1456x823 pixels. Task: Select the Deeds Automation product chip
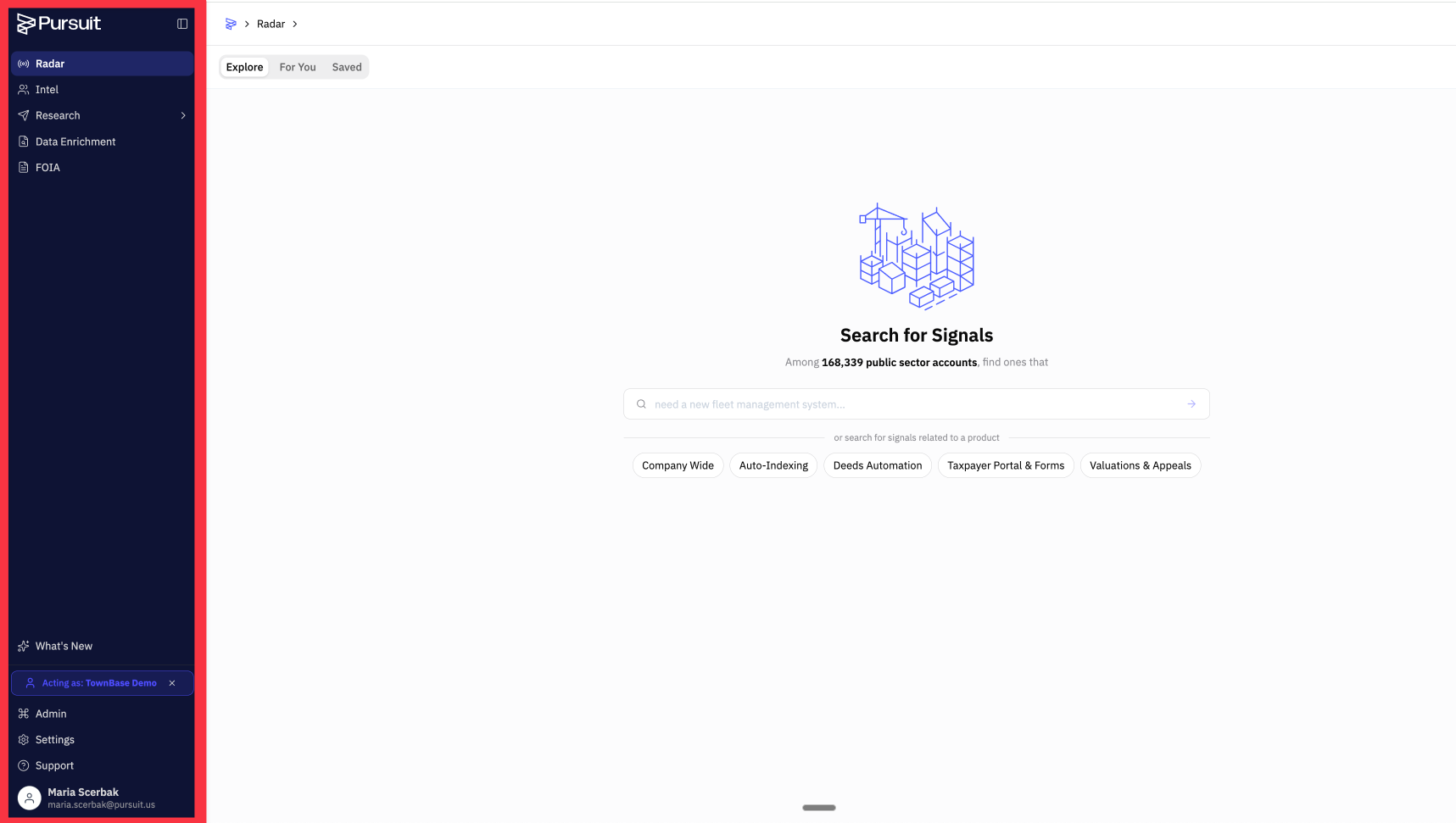tap(878, 465)
